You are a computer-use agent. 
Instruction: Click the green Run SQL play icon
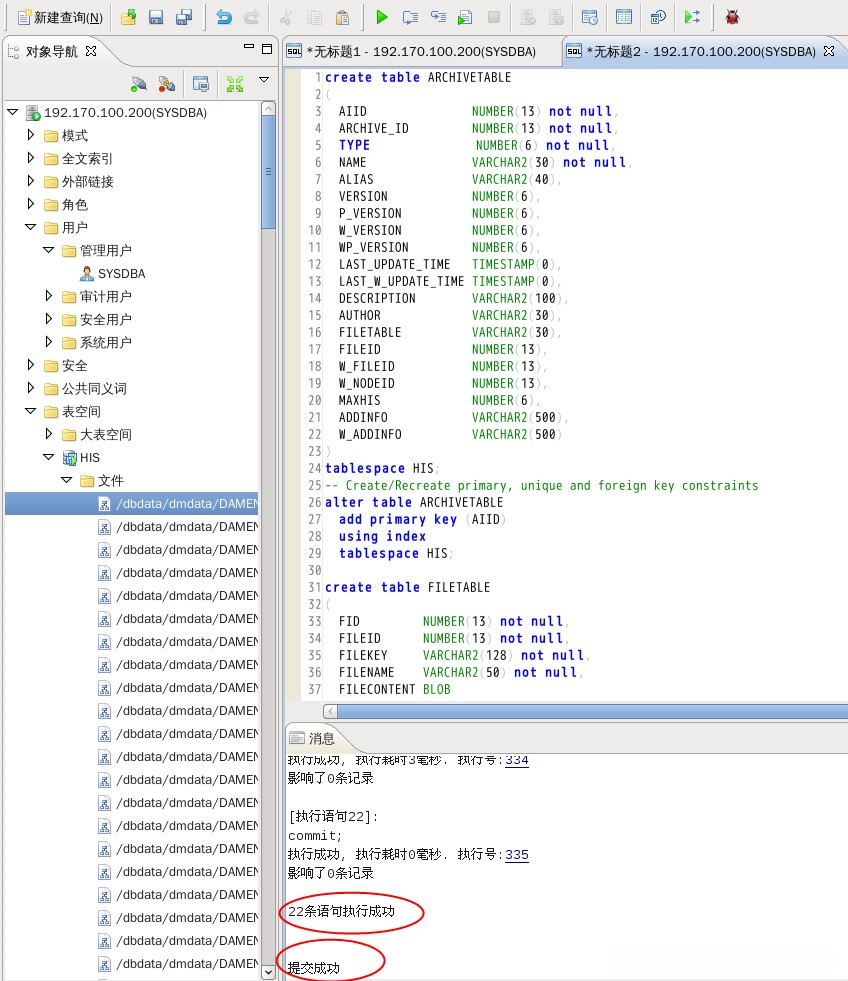382,17
